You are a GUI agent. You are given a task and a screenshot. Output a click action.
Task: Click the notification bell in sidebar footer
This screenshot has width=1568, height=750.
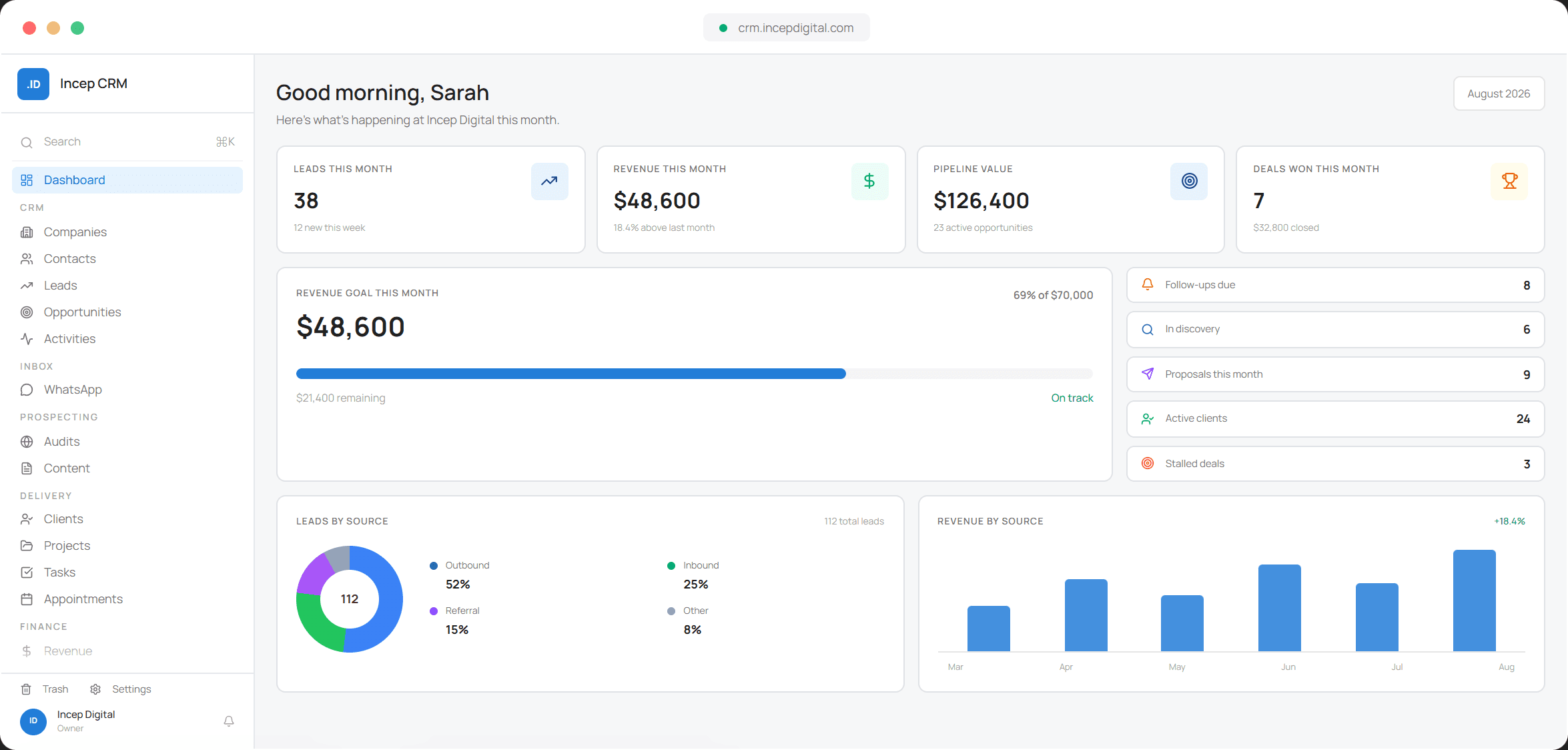229,721
